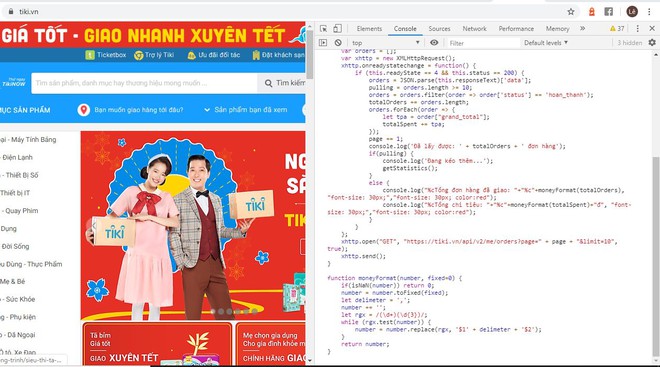Show more DevTools tabs chevron

(x=583, y=29)
